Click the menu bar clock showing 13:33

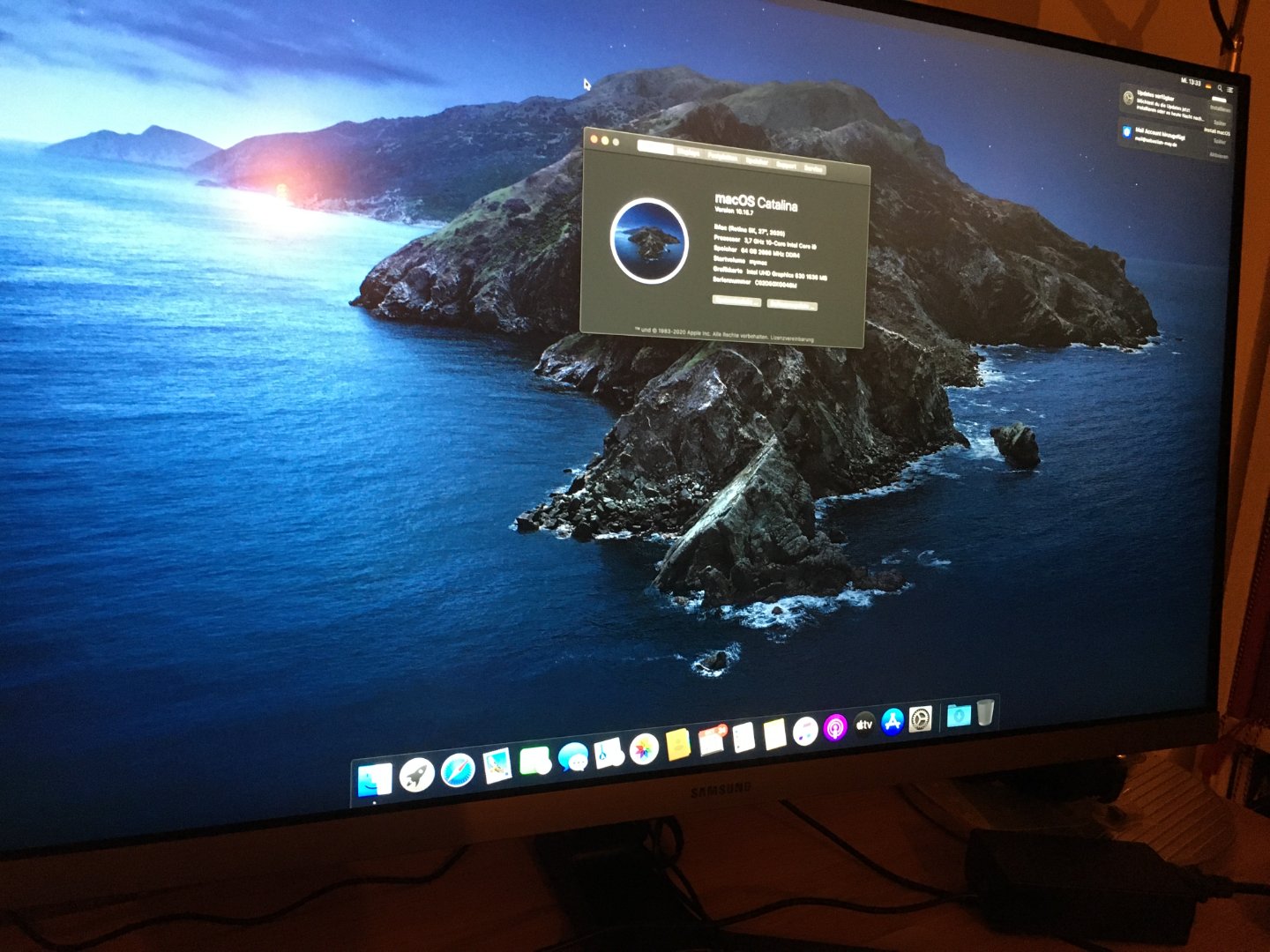[x=1192, y=82]
